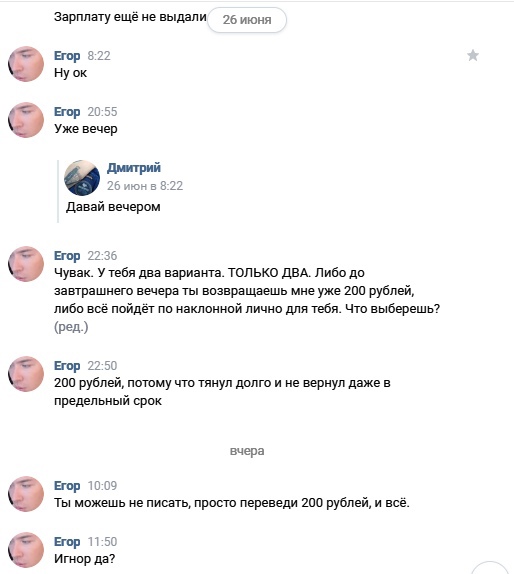This screenshot has height=574, width=514.
Task: Open Егор's avatar beside 'Игнор да?'
Action: click(26, 550)
